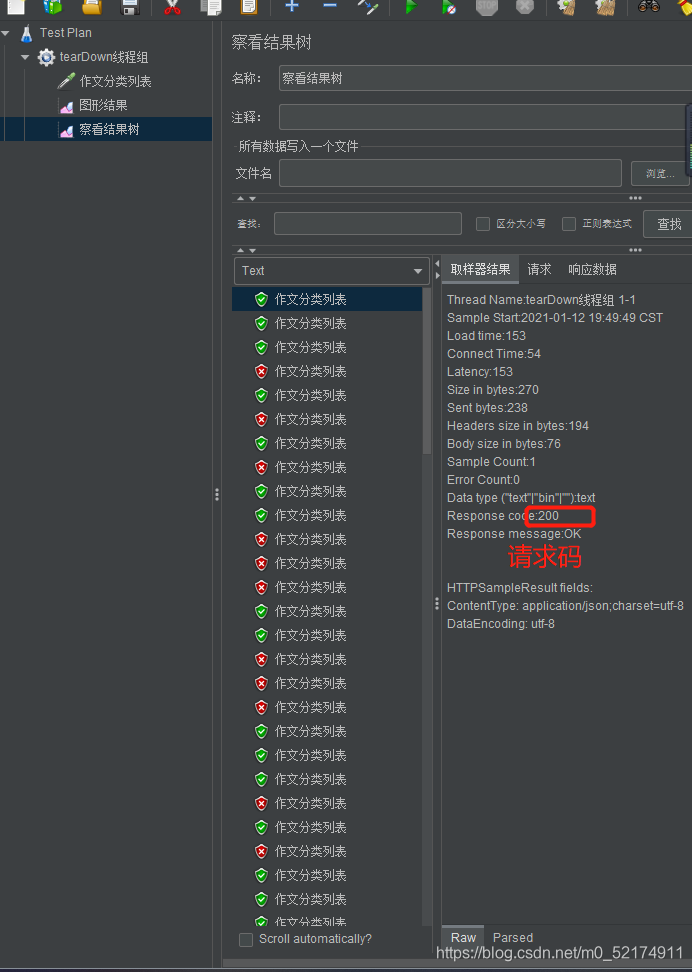Expand all with the blue plus icon

click(x=291, y=6)
